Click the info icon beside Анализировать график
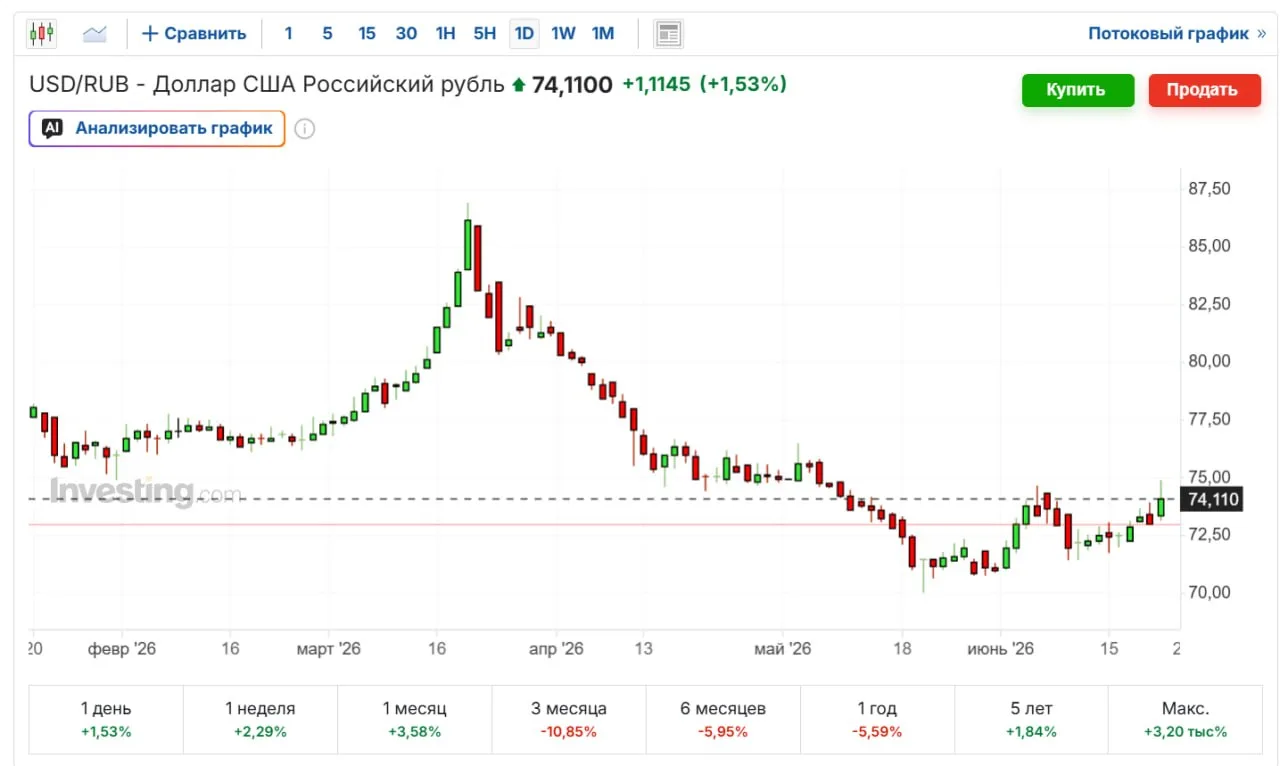This screenshot has height=766, width=1280. tap(305, 129)
